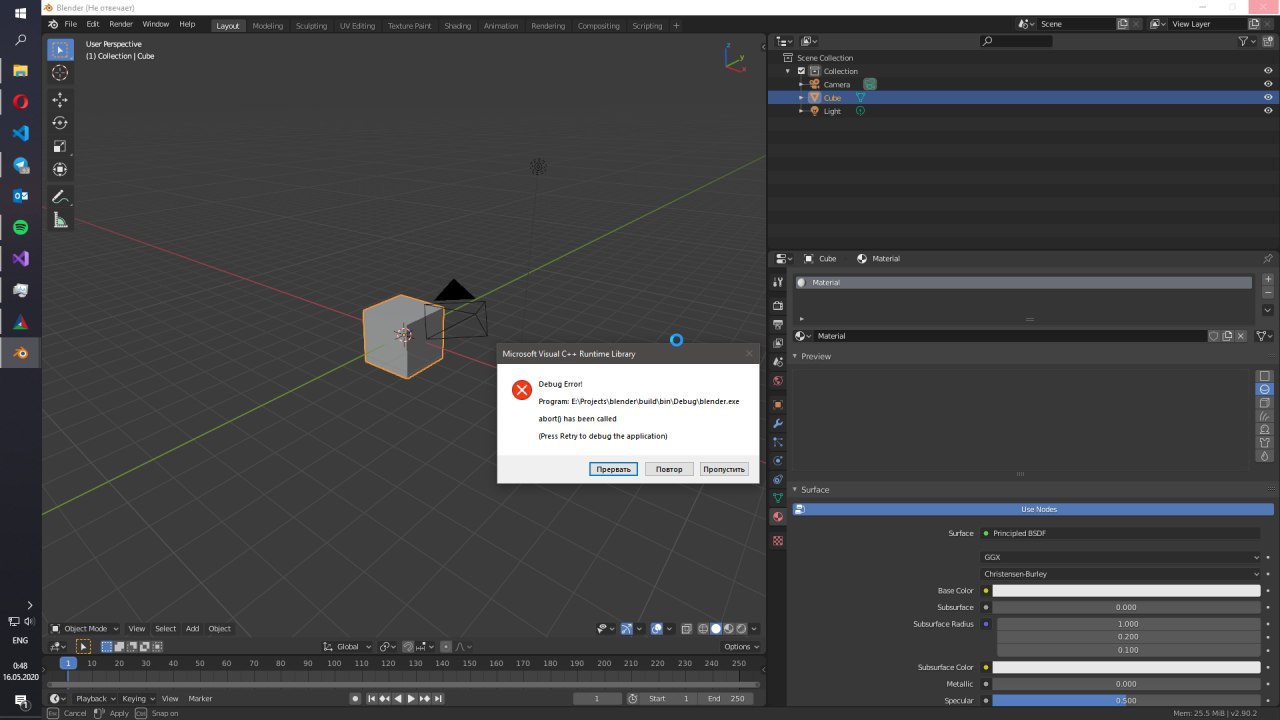Select the Rotate tool

coord(60,123)
